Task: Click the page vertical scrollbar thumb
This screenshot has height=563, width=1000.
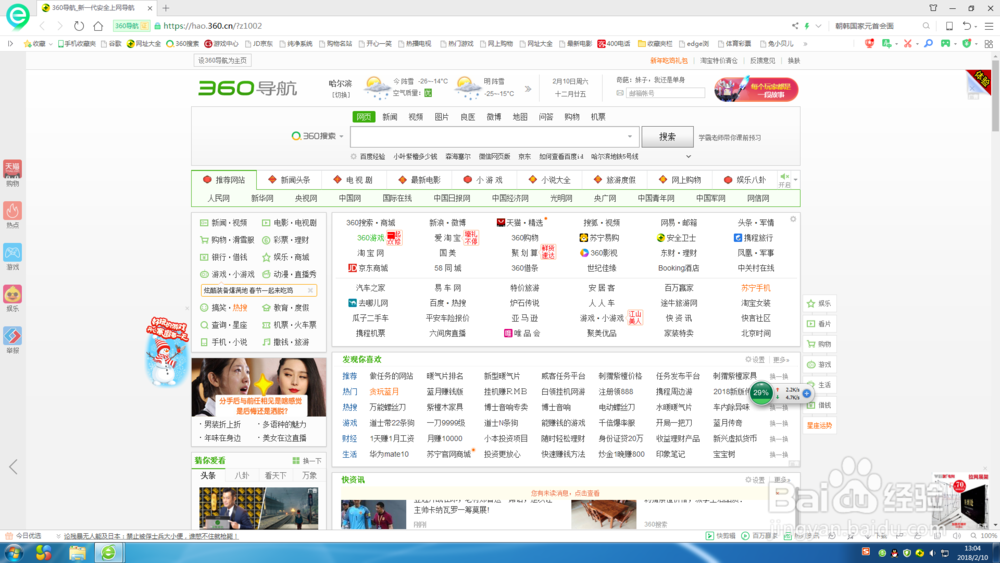Action: pos(995,96)
